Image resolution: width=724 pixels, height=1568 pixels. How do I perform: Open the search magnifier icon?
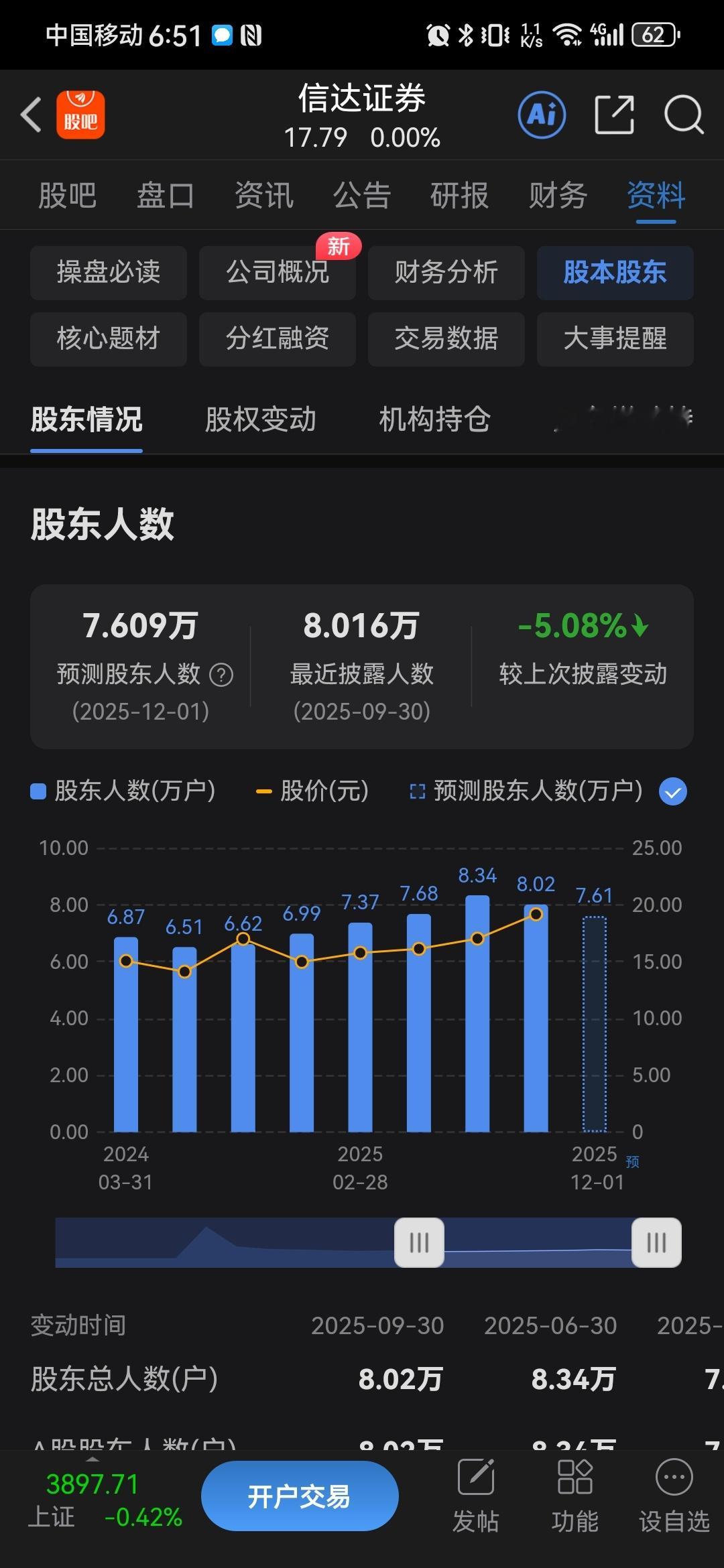click(x=683, y=115)
